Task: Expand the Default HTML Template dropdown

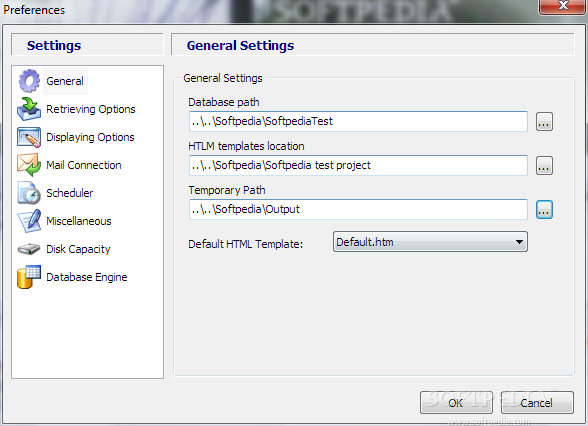Action: (x=430, y=242)
